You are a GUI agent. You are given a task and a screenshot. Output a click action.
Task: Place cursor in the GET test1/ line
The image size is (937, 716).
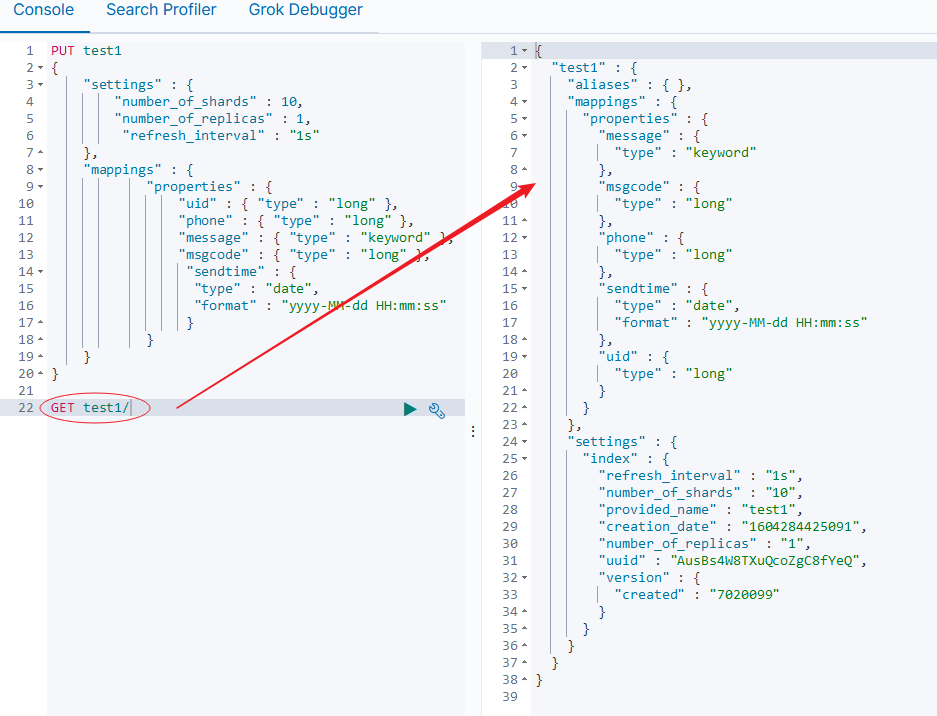pos(90,408)
